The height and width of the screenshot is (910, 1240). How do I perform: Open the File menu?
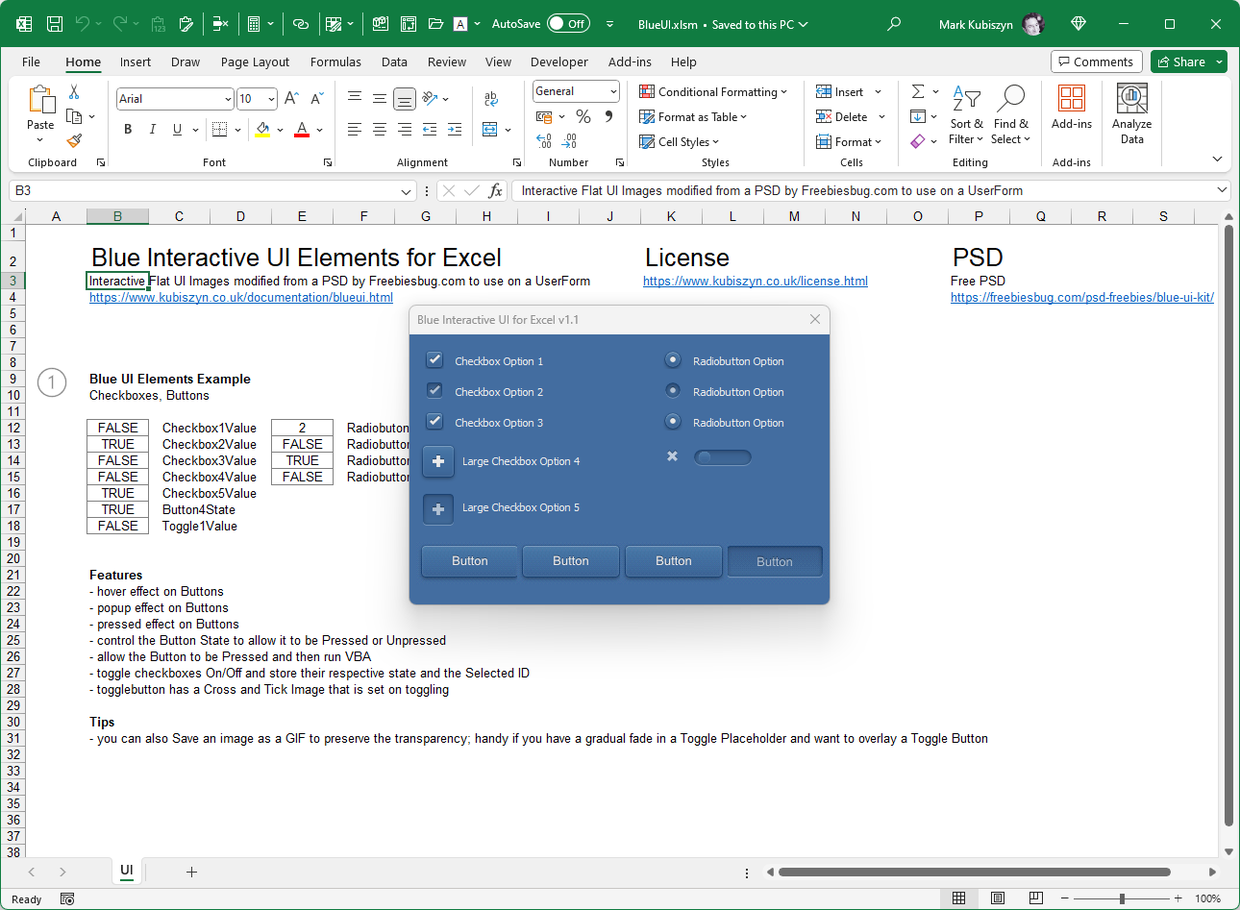(31, 62)
